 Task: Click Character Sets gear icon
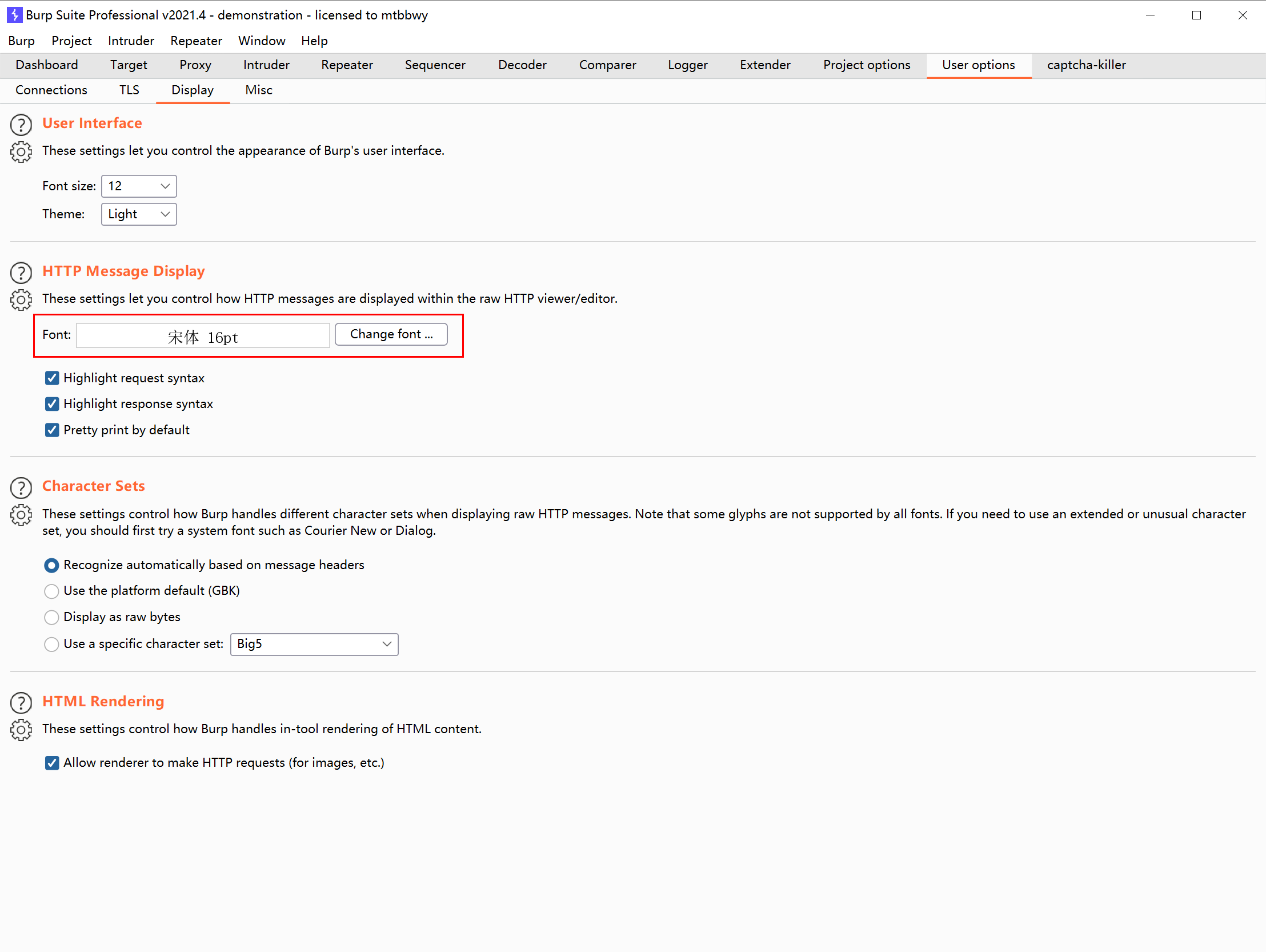21,515
